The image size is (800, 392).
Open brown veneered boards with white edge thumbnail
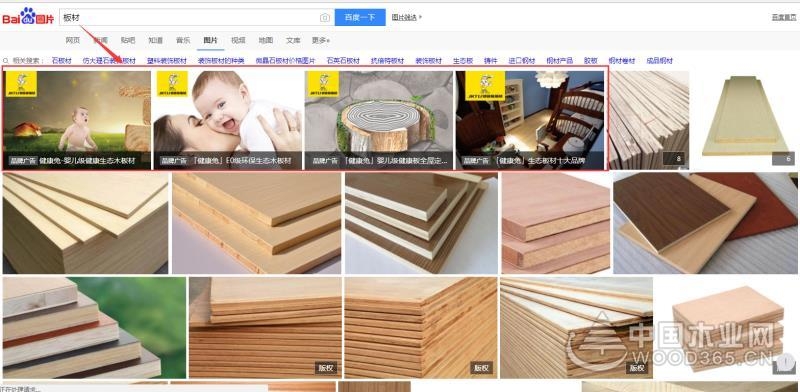coord(421,223)
